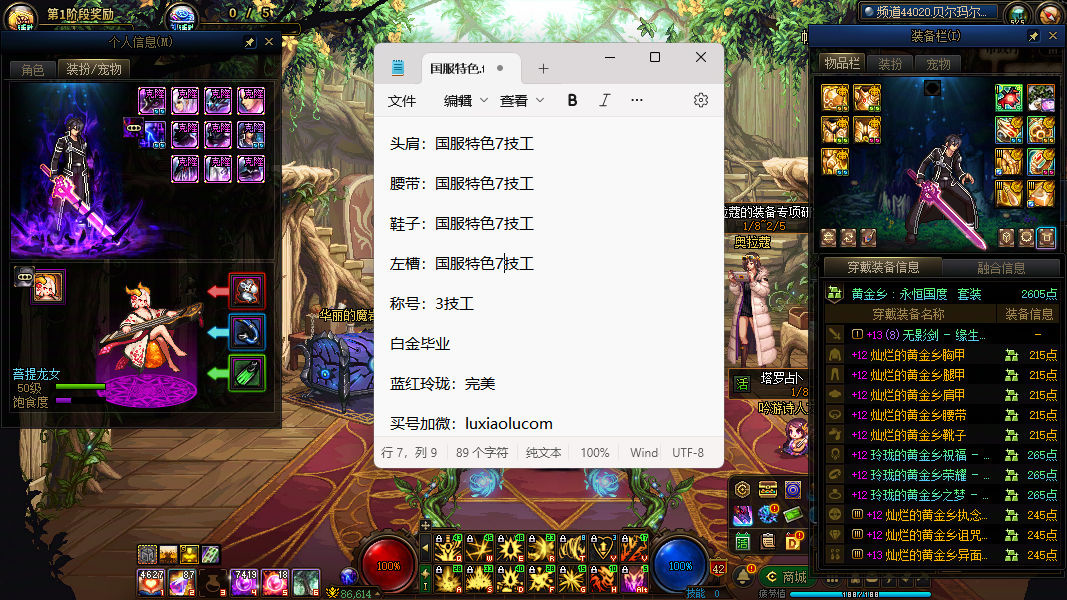Click the red mouse pet equipment slot
1067x600 pixels.
[247, 291]
